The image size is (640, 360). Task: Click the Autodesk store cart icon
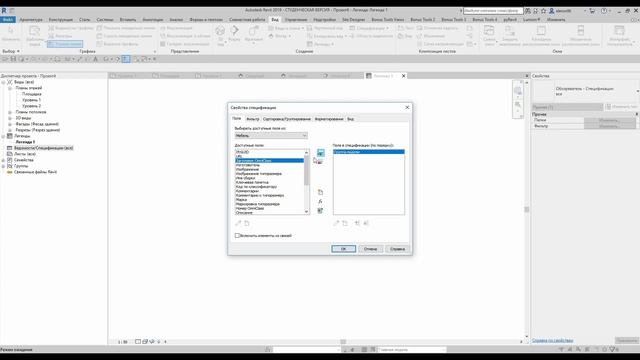(x=592, y=11)
